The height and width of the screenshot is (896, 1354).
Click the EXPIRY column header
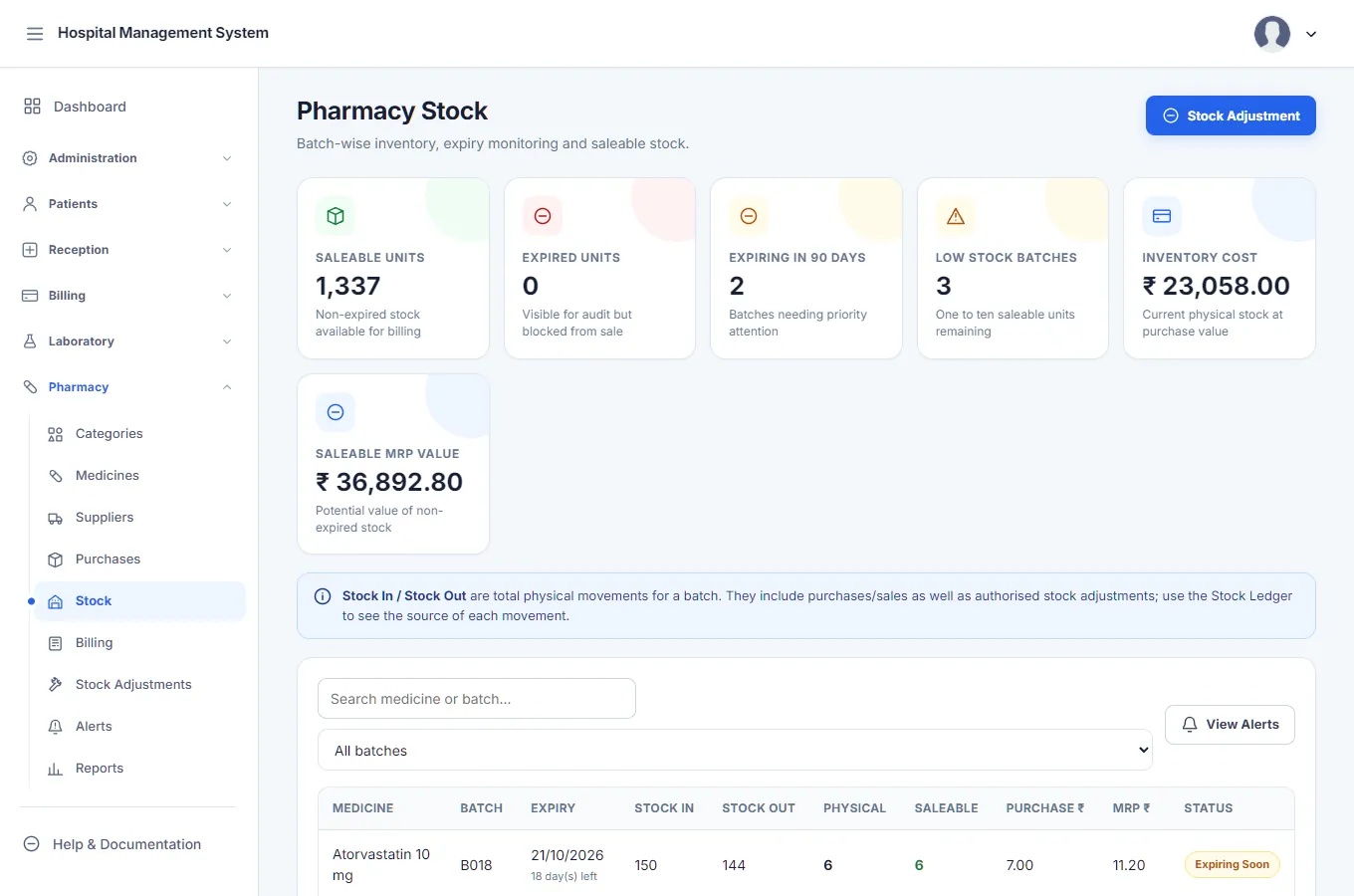click(554, 808)
